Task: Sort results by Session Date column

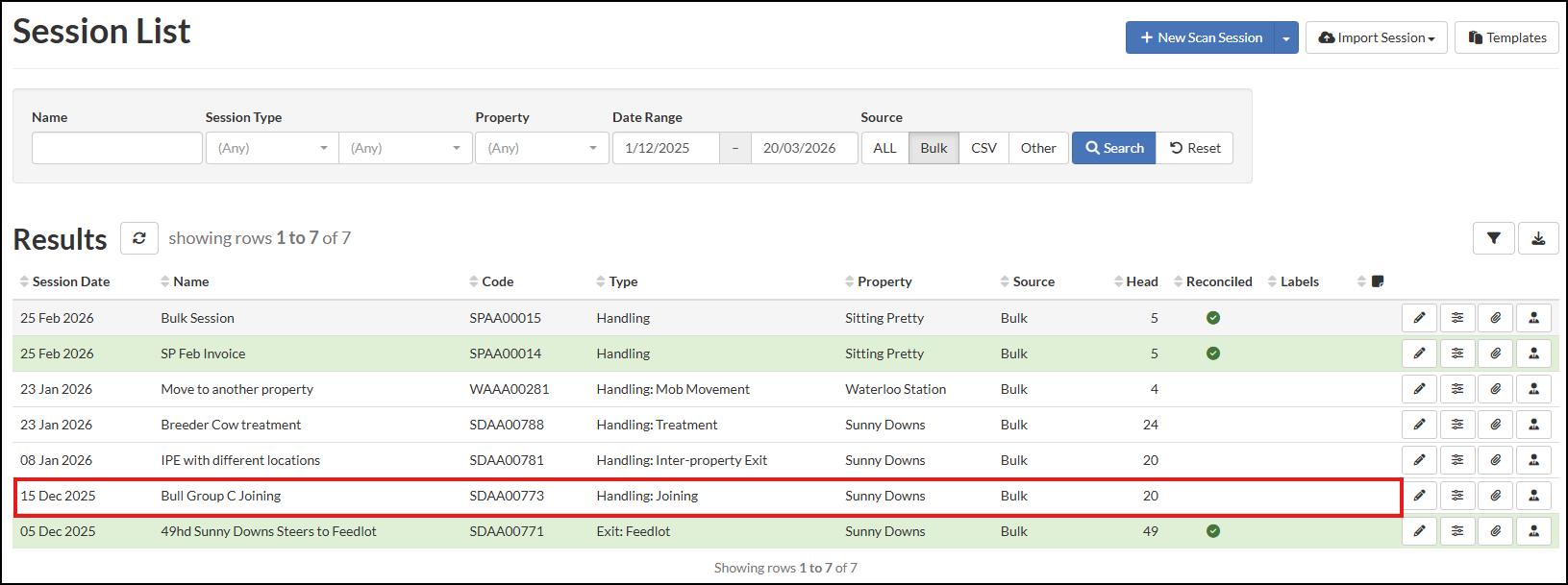Action: [x=70, y=281]
